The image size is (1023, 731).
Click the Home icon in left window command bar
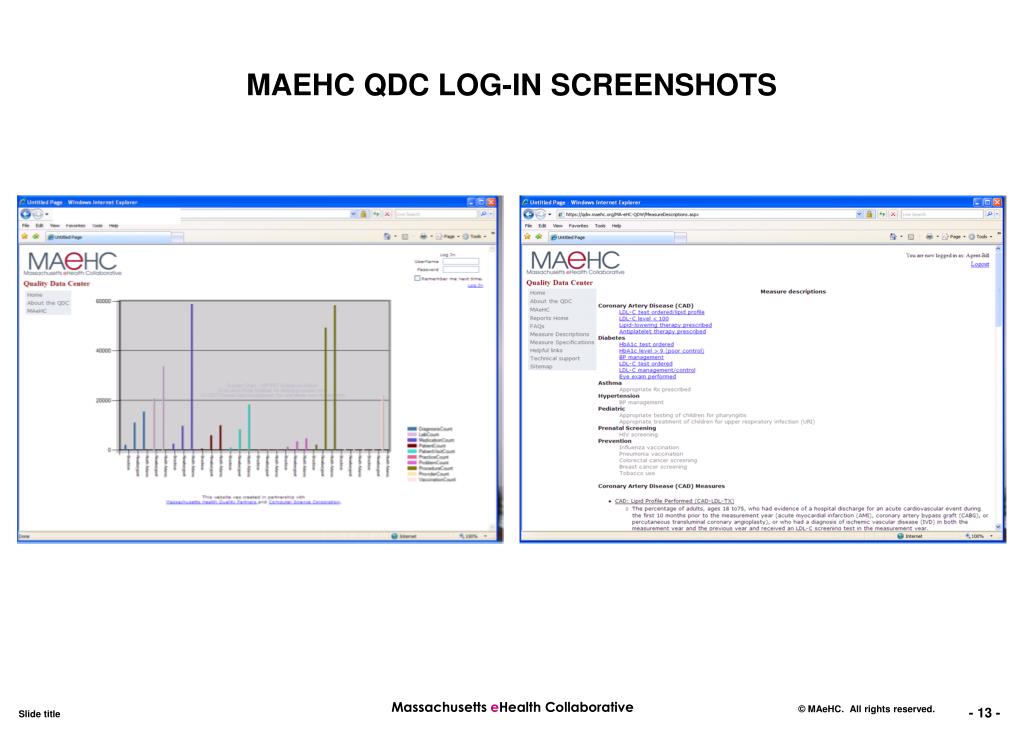pyautogui.click(x=387, y=236)
